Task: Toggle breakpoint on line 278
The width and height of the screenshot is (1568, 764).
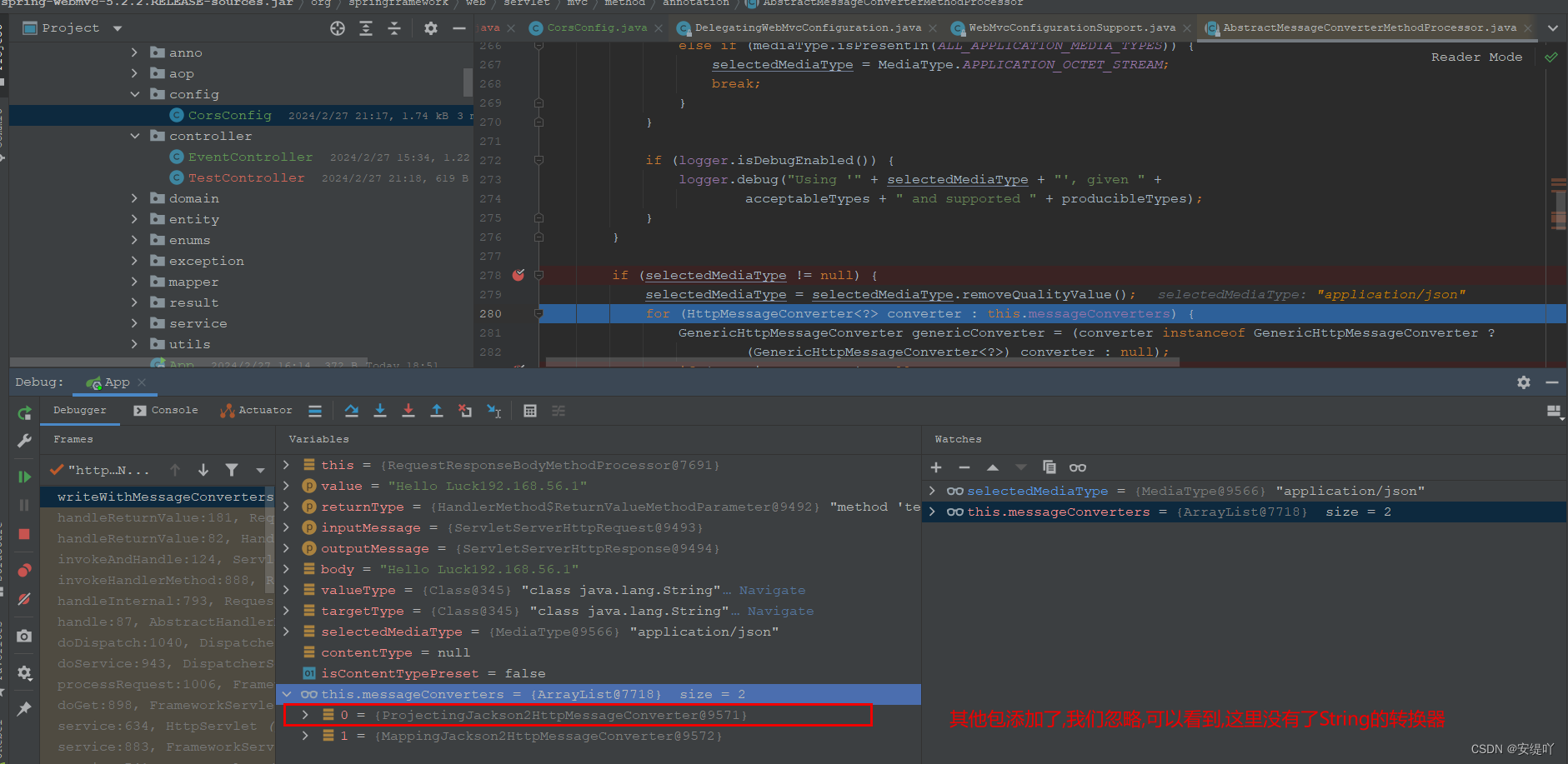Action: pyautogui.click(x=518, y=275)
